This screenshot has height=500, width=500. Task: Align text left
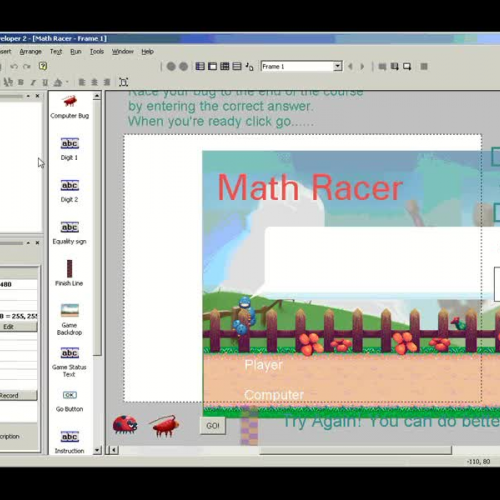click(x=82, y=82)
